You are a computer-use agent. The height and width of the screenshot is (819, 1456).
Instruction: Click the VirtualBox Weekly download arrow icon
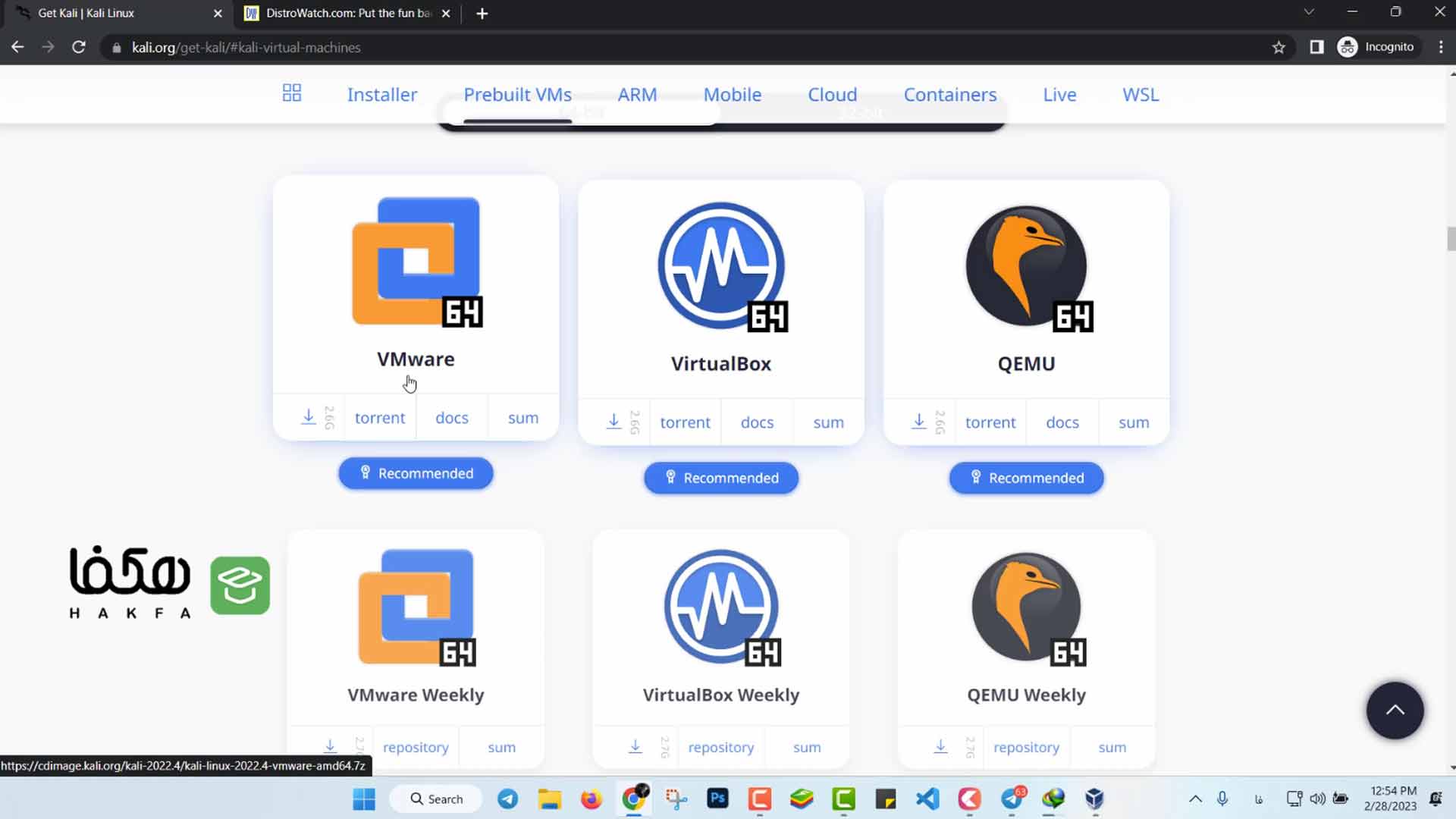pyautogui.click(x=635, y=746)
